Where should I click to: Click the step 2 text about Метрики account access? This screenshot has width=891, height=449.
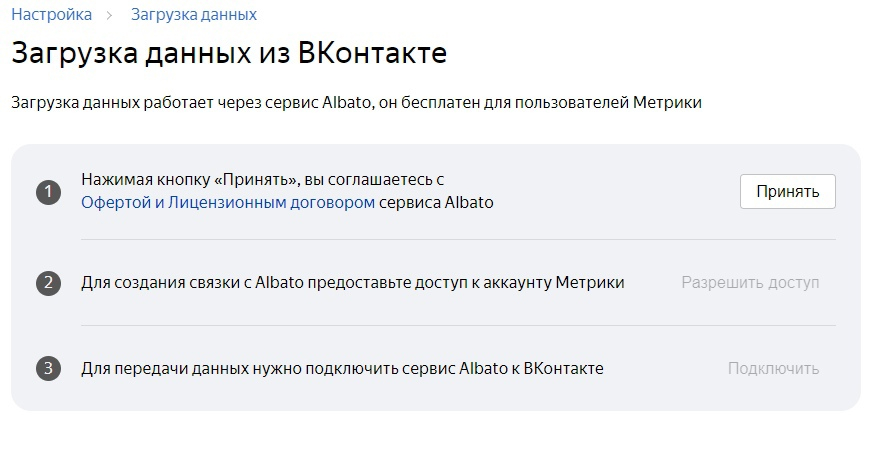pyautogui.click(x=352, y=283)
